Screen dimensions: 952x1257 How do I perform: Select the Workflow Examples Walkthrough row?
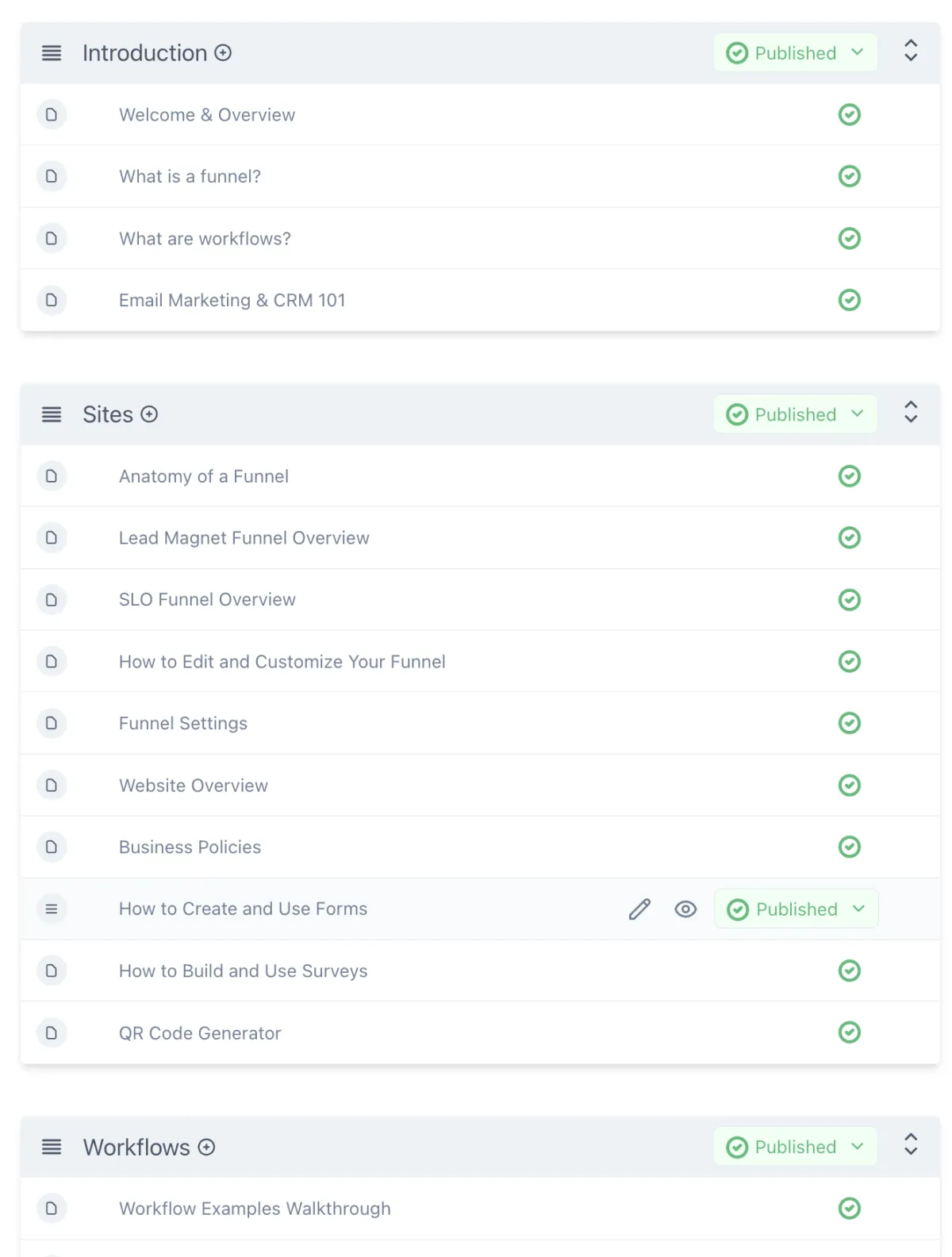point(255,1209)
